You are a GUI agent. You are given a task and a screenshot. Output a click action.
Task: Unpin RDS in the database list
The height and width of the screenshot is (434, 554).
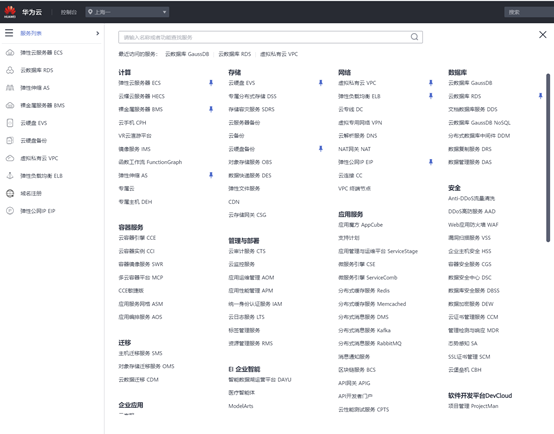[x=541, y=96]
